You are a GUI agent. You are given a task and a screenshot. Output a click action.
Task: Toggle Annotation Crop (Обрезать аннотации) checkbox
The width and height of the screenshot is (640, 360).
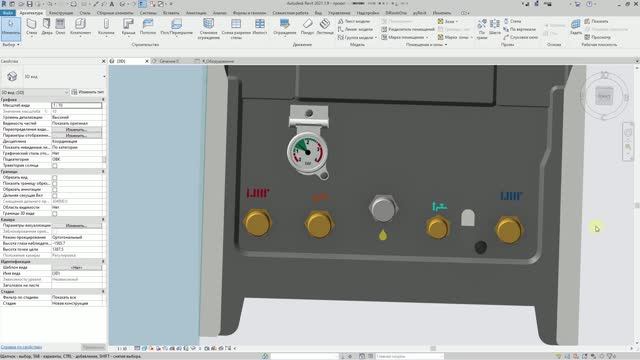[55, 190]
